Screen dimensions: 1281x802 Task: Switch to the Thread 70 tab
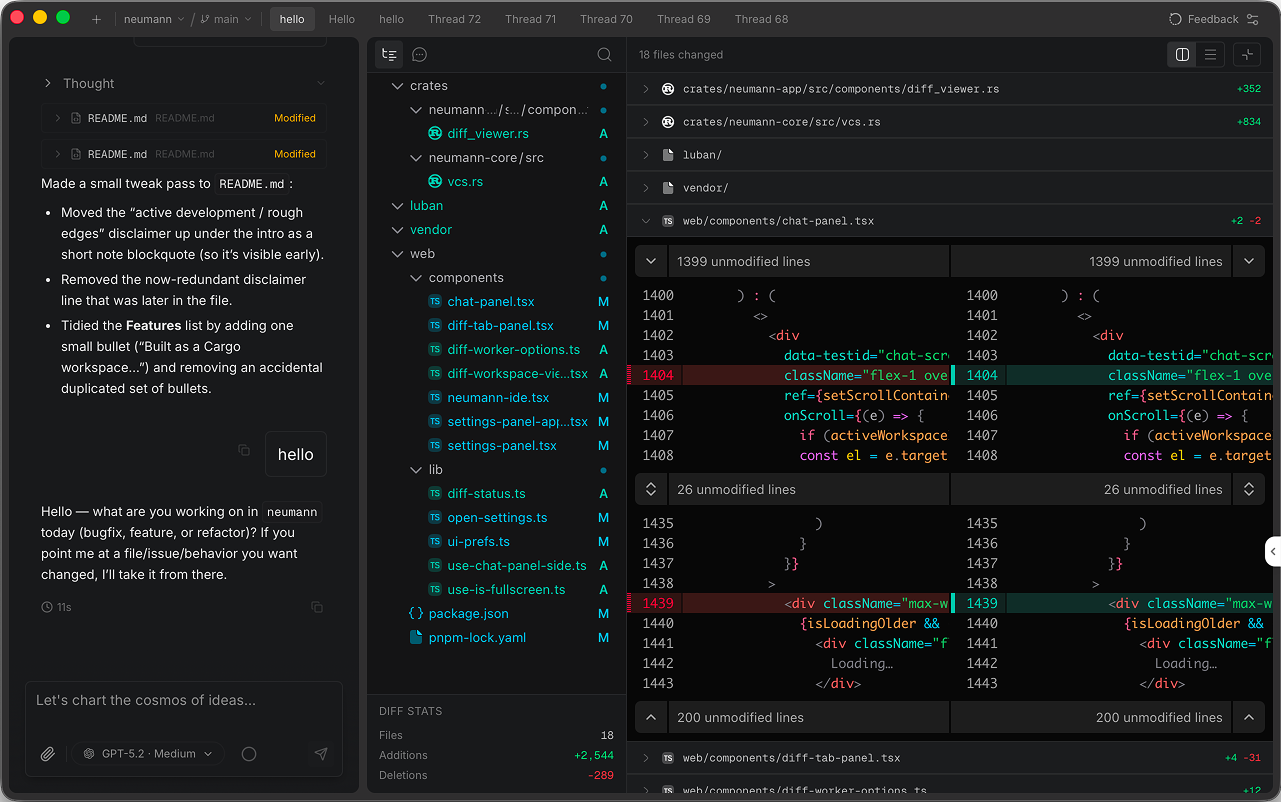point(606,19)
